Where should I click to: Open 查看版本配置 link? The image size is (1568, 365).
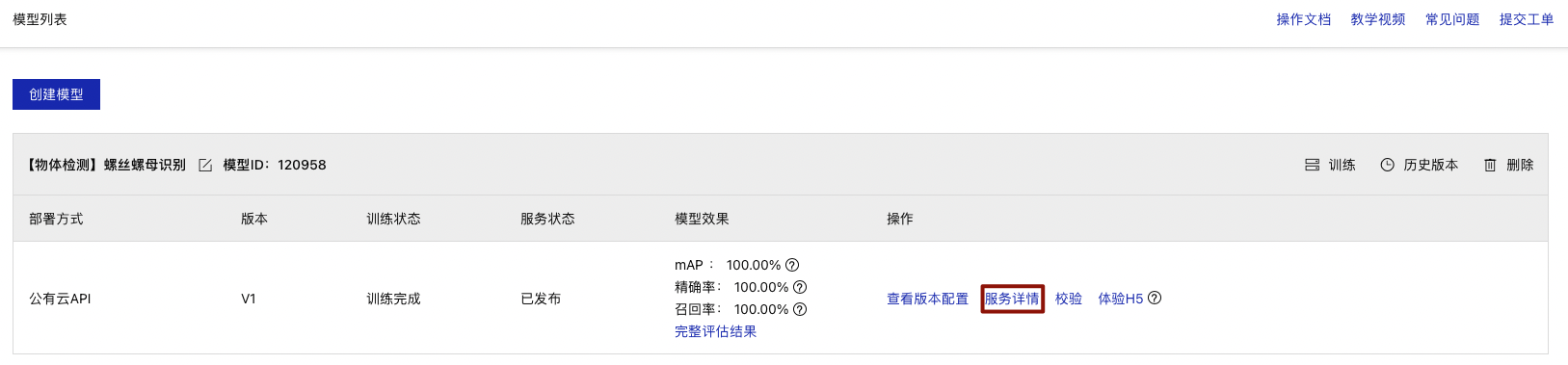click(x=927, y=299)
